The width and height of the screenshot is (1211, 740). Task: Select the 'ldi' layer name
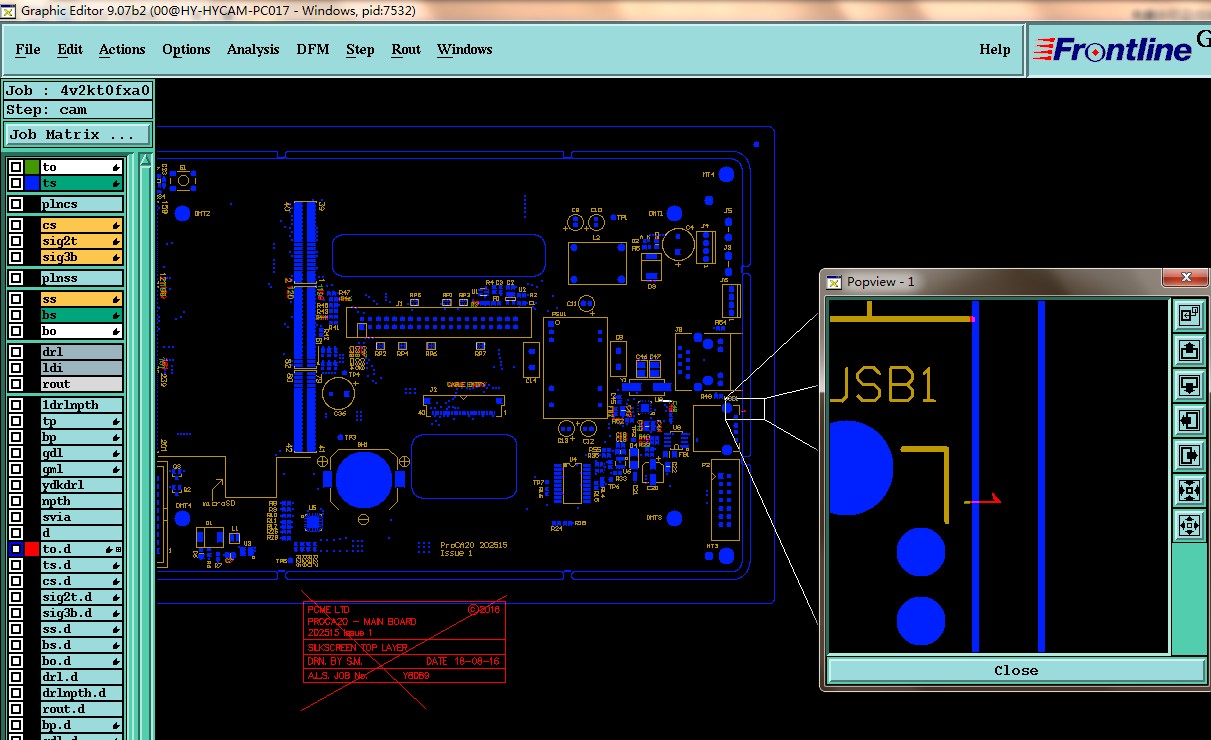click(x=82, y=368)
